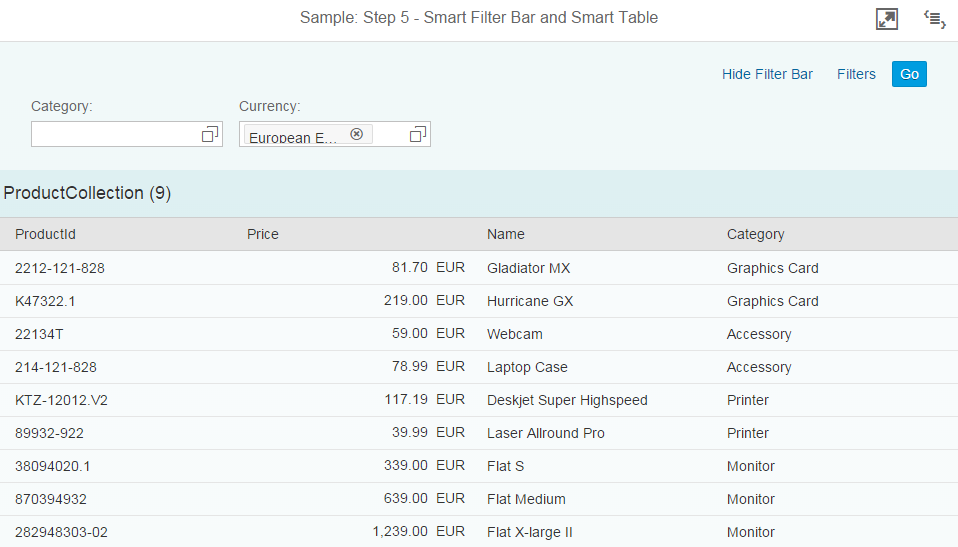Screen dimensions: 958x547
Task: Click Hide Filter Bar link
Action: (767, 74)
